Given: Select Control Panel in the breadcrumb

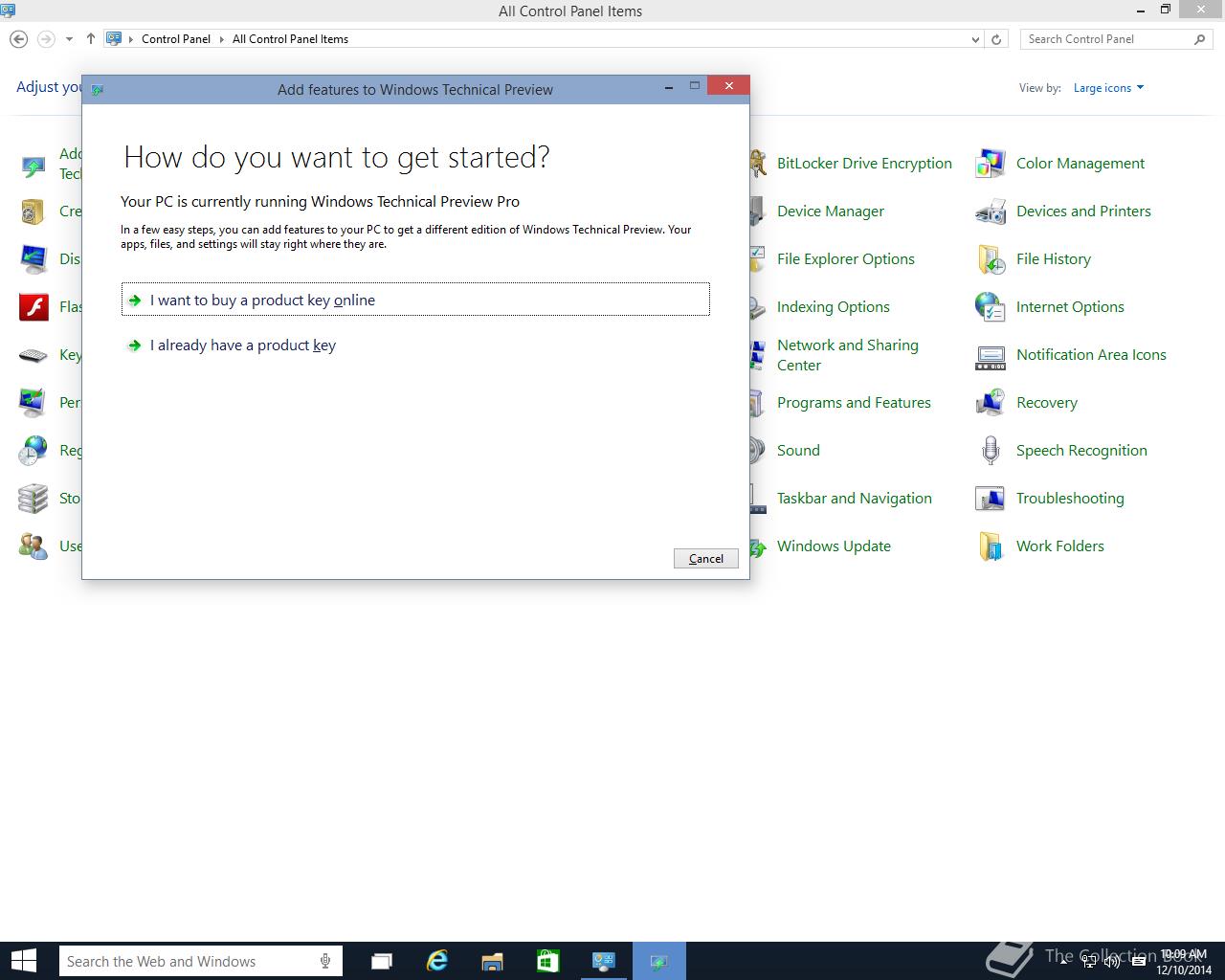Looking at the screenshot, I should (x=176, y=39).
